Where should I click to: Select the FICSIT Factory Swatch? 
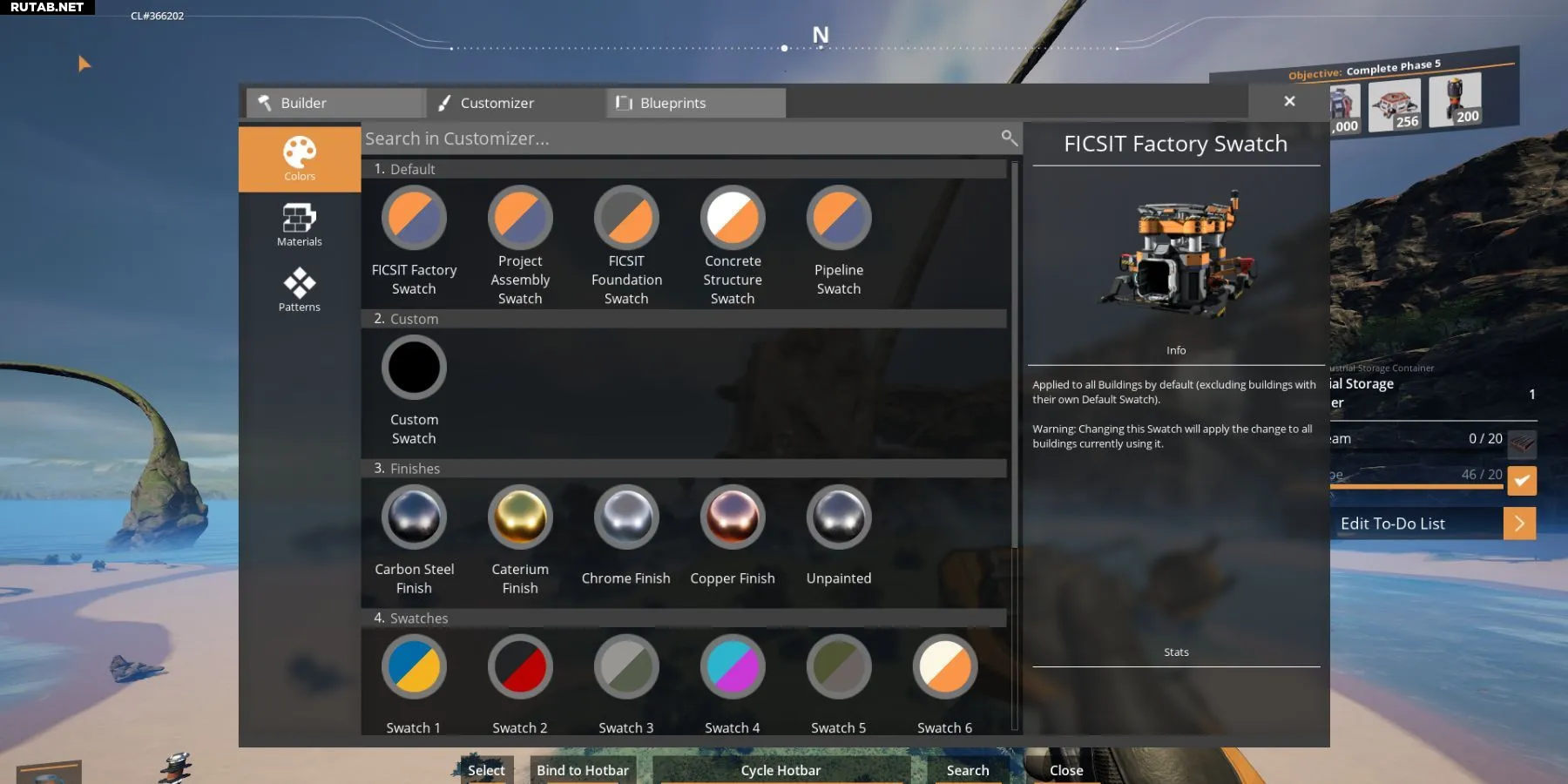[414, 217]
